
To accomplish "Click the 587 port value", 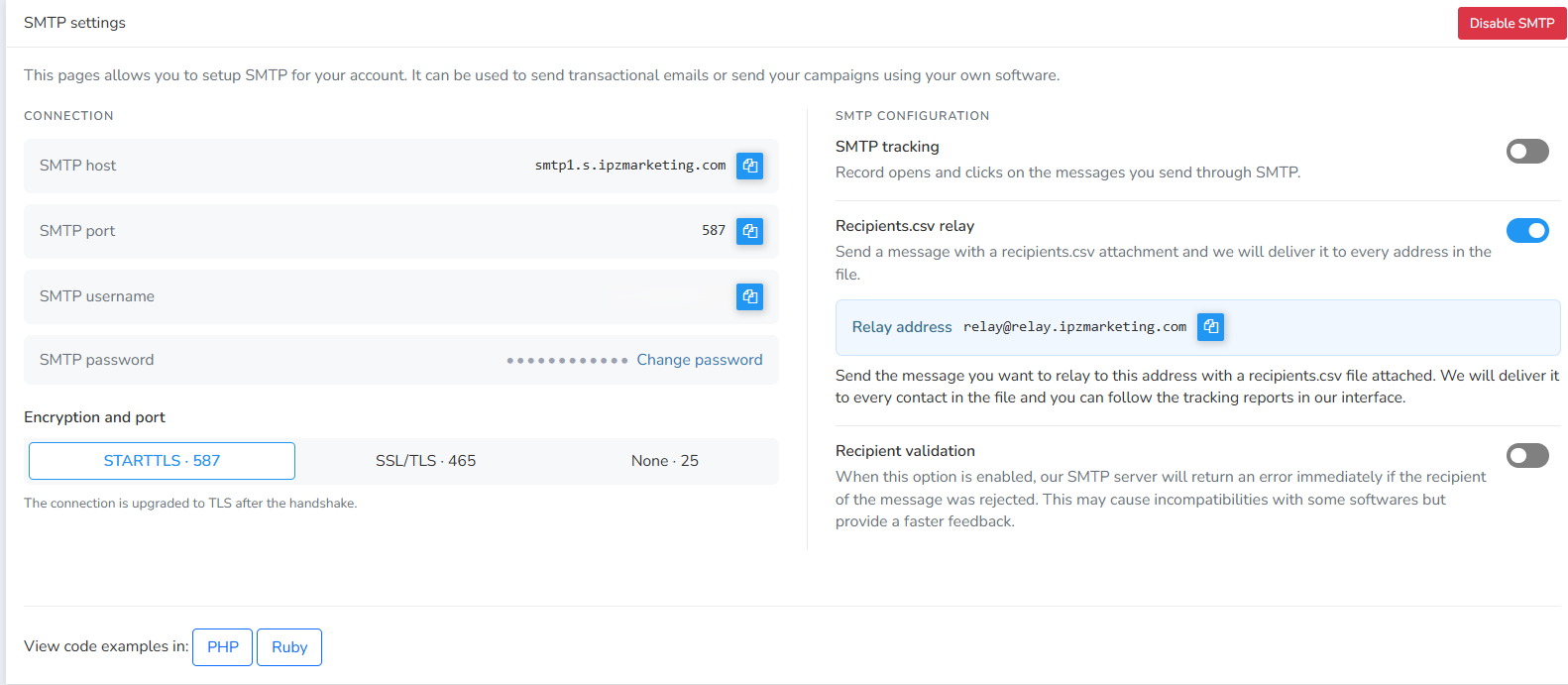I will (x=714, y=230).
